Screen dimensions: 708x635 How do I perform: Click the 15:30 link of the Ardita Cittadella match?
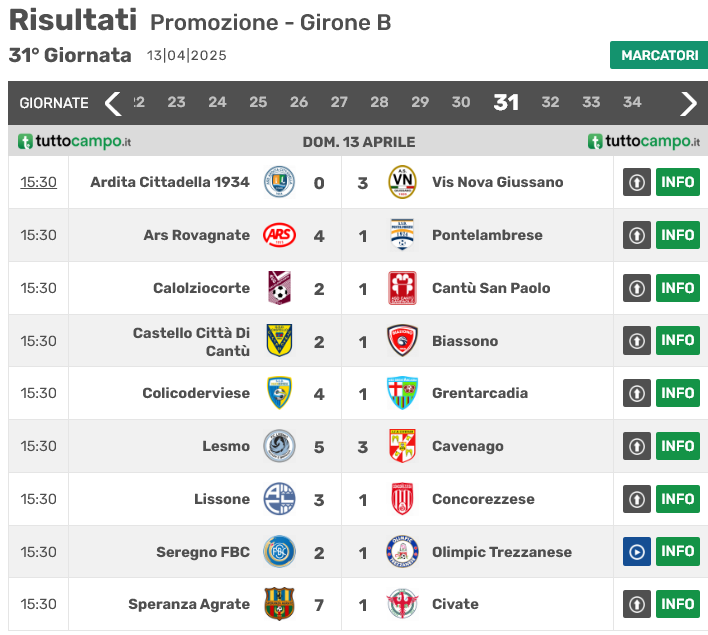[39, 182]
